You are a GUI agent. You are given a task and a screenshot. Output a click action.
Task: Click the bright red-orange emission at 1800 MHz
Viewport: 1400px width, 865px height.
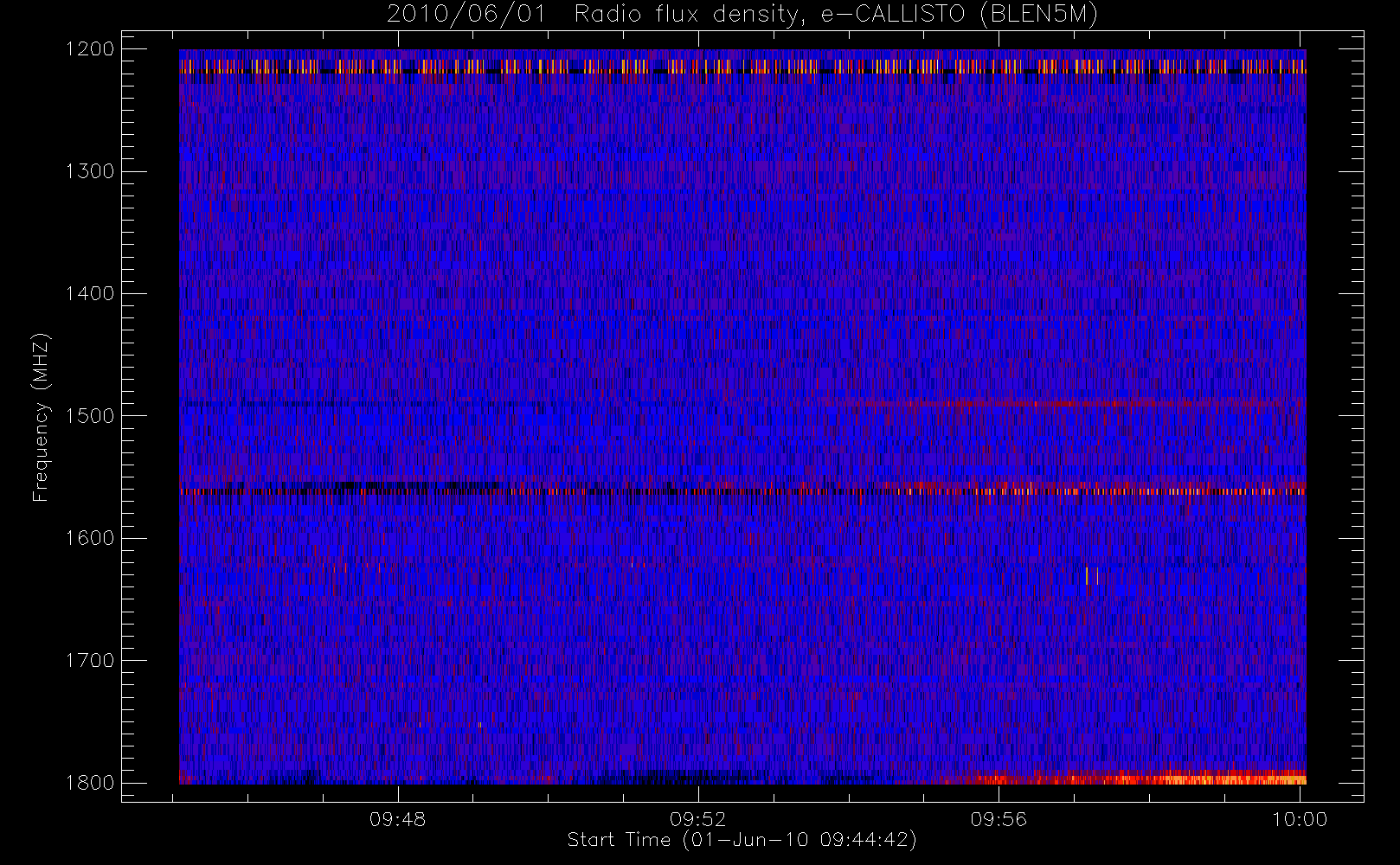pyautogui.click(x=1125, y=777)
